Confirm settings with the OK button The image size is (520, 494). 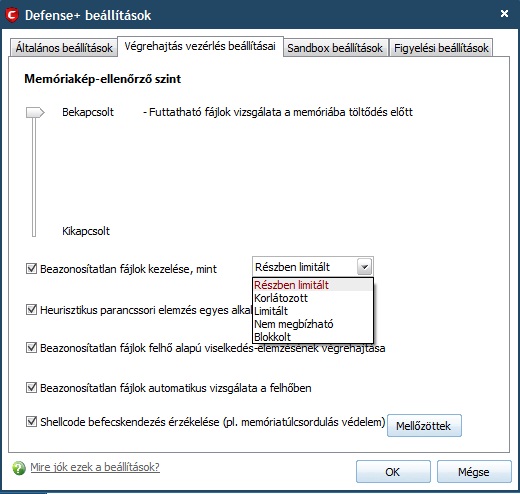coord(393,472)
